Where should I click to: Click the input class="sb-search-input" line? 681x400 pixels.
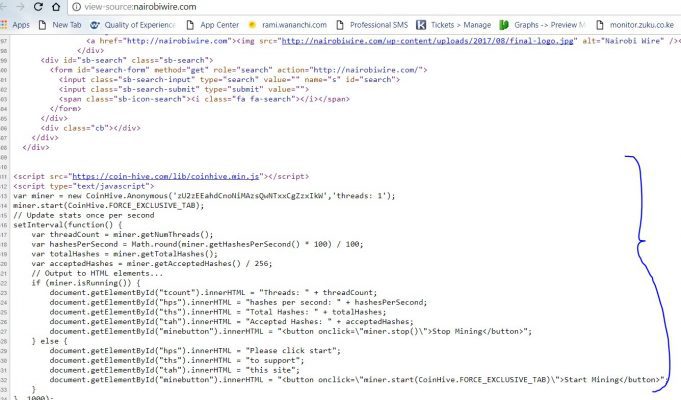[x=229, y=79]
